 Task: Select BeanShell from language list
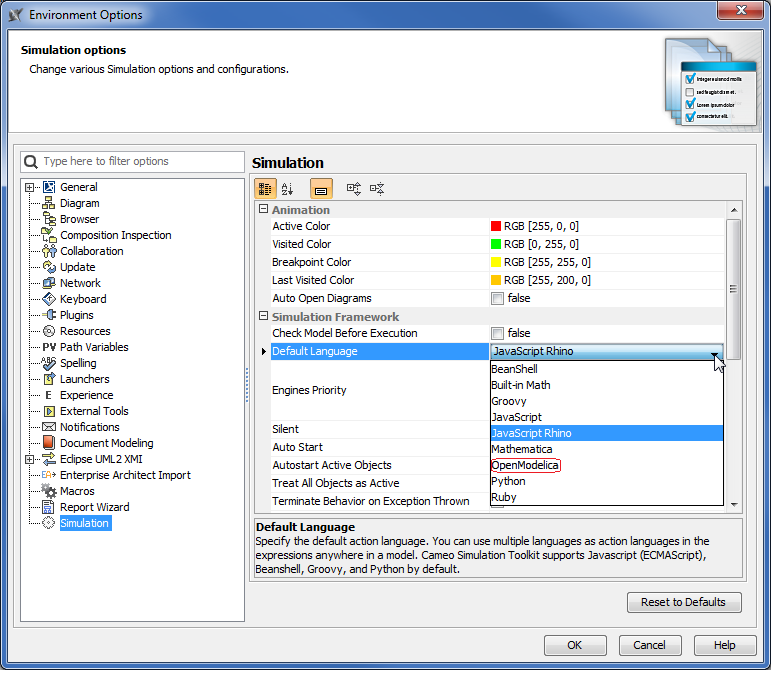(607, 370)
